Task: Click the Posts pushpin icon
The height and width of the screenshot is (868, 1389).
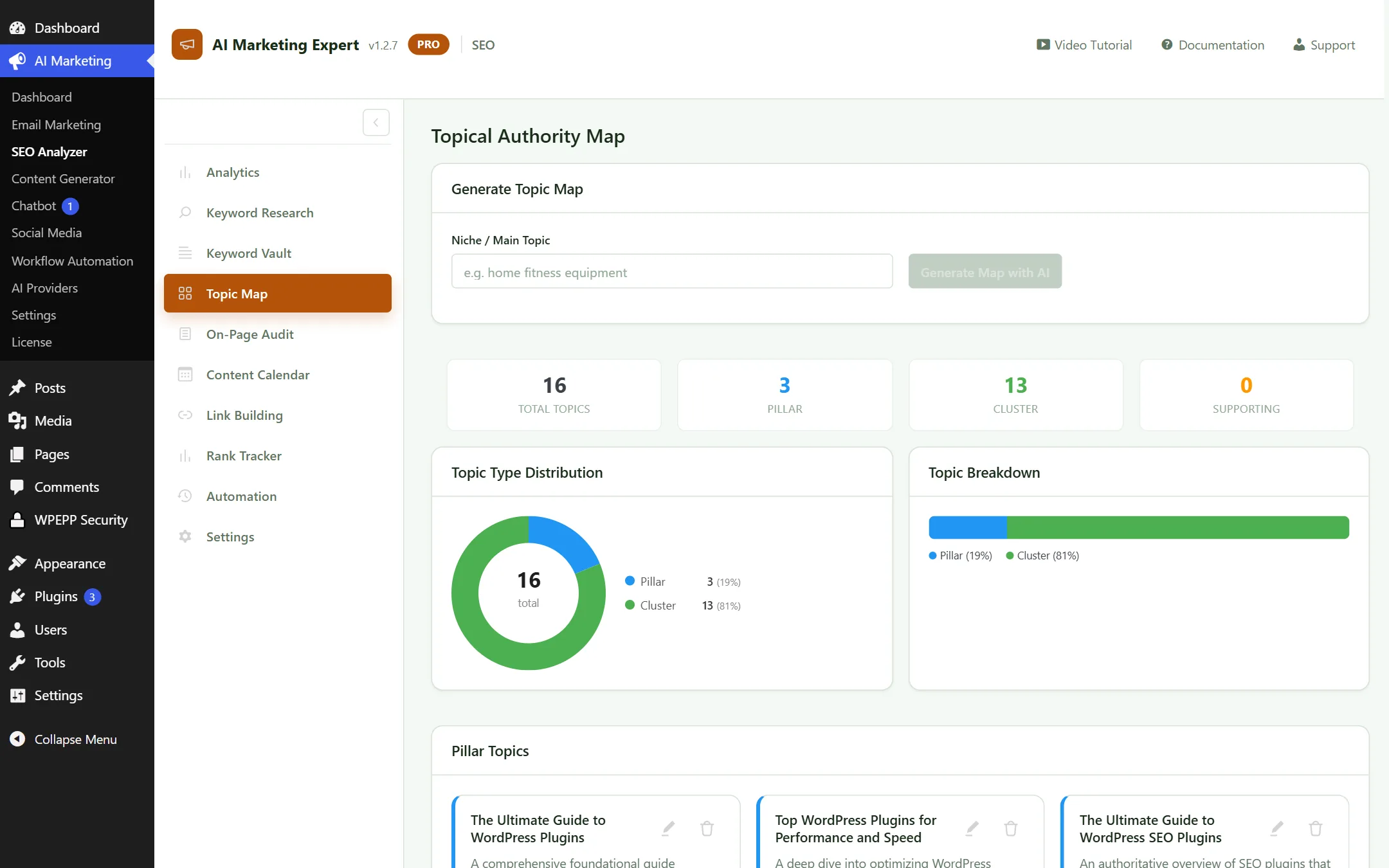Action: click(17, 388)
